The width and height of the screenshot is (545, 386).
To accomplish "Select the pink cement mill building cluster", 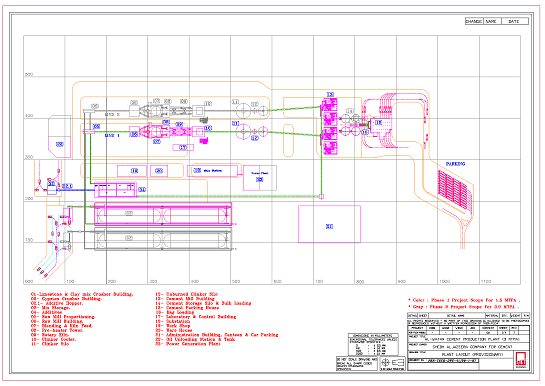I will click(x=330, y=127).
